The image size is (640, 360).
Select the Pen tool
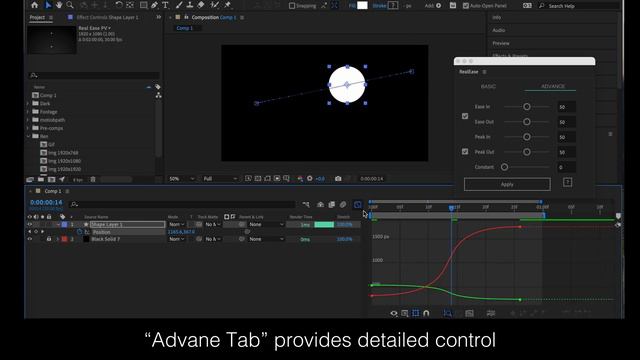154,5
